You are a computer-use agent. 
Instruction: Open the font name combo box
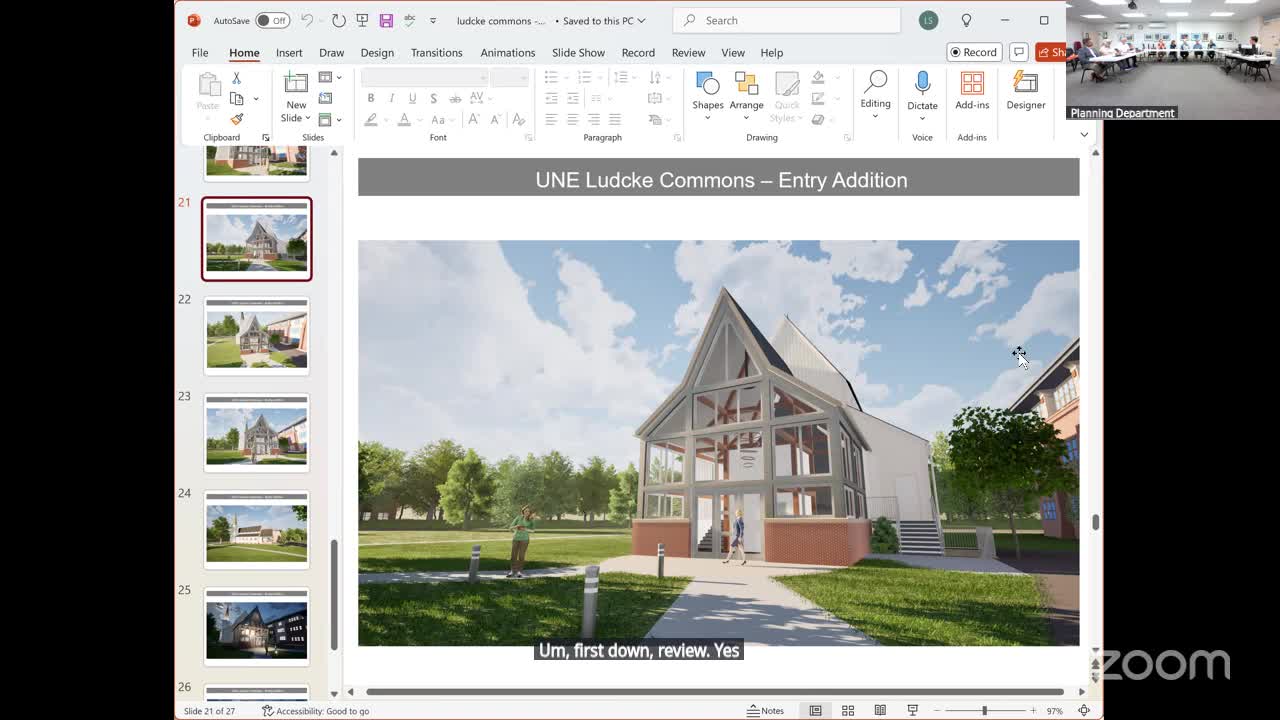click(x=424, y=77)
